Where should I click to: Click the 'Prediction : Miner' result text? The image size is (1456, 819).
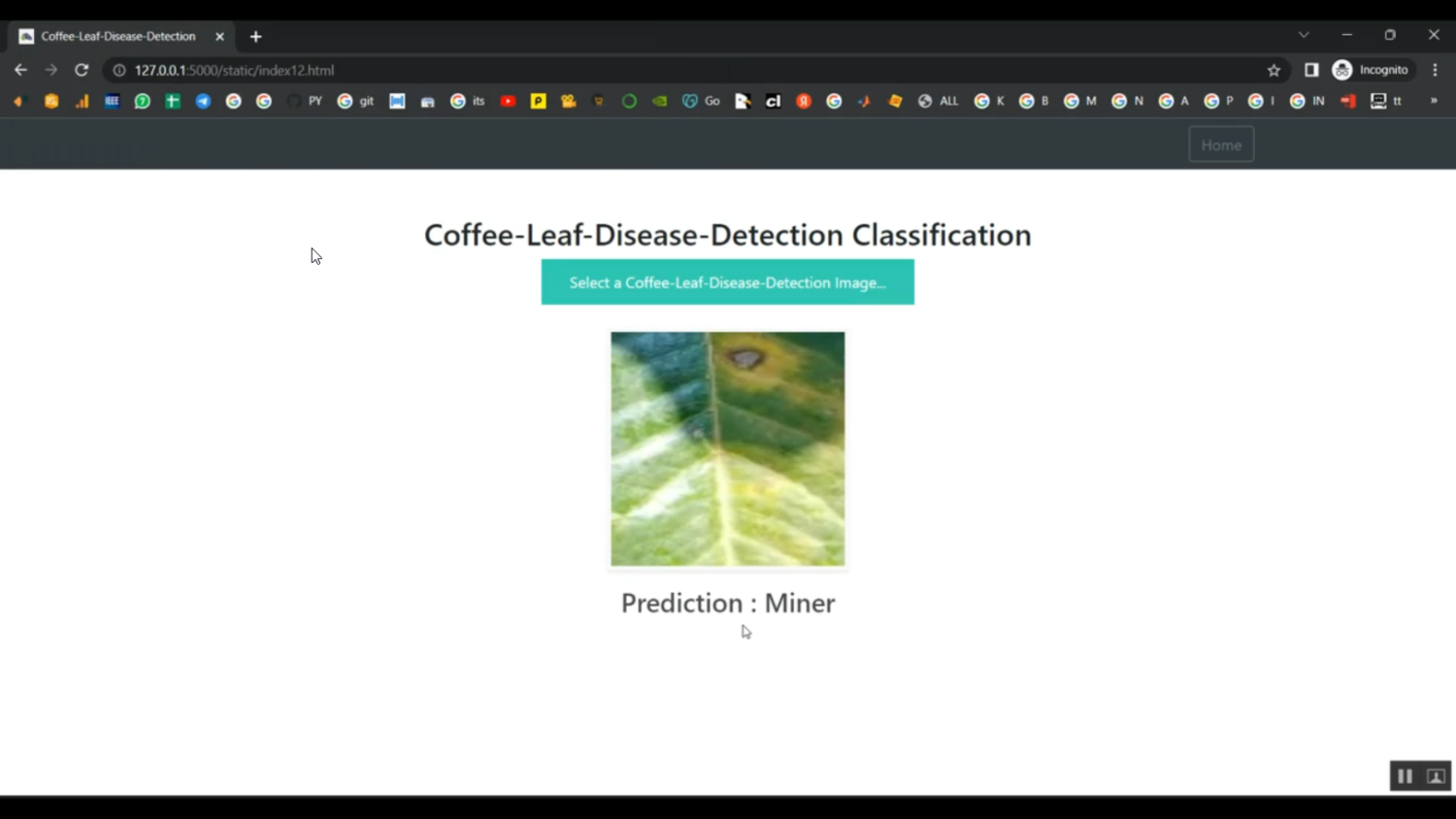click(728, 603)
